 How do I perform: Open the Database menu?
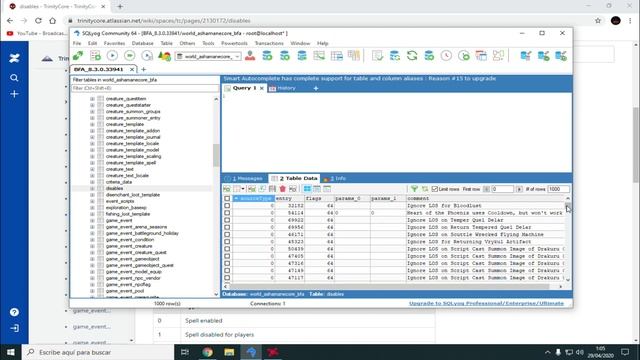(142, 43)
